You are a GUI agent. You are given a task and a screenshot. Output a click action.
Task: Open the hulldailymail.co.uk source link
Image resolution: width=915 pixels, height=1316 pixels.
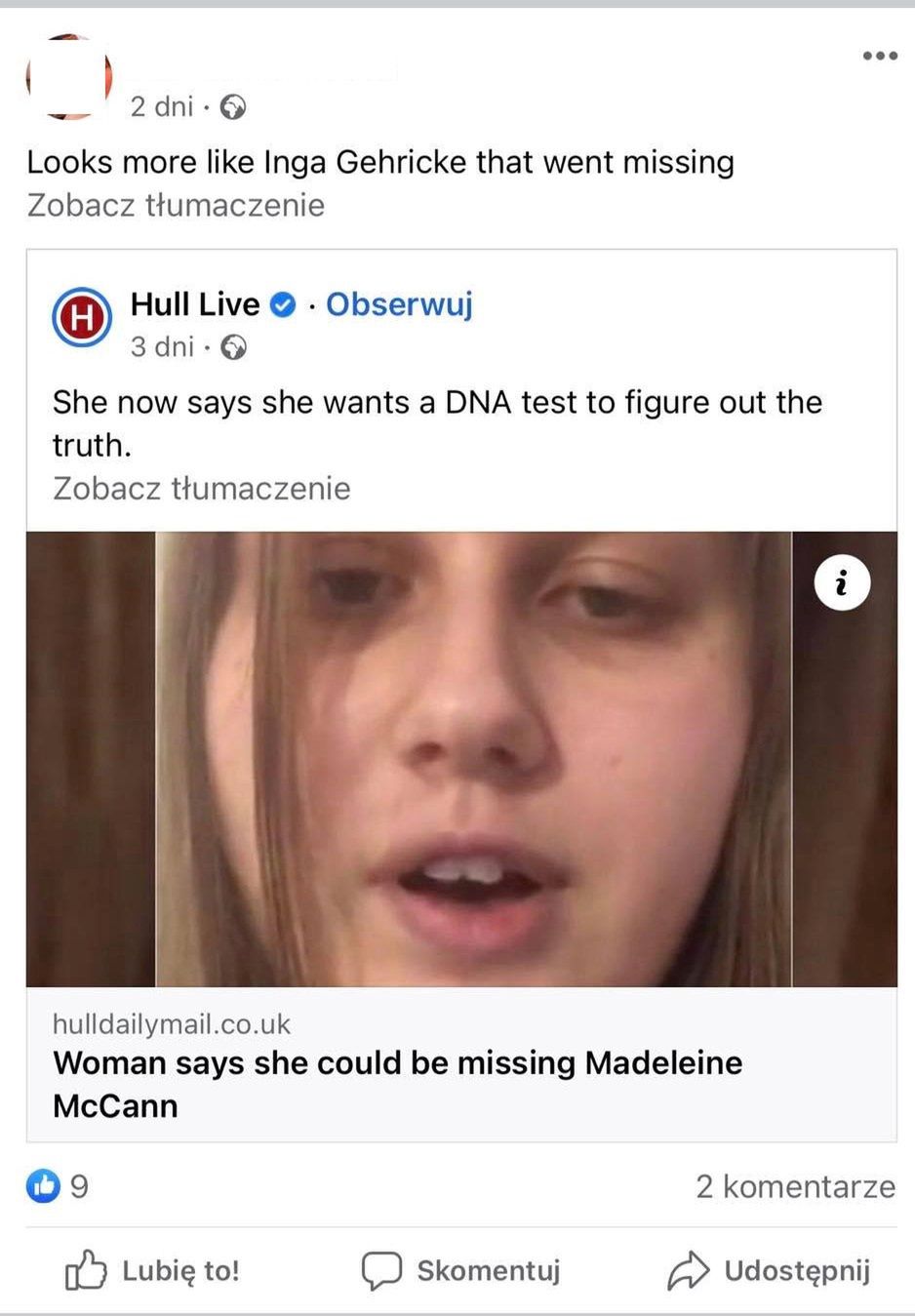[x=172, y=1024]
